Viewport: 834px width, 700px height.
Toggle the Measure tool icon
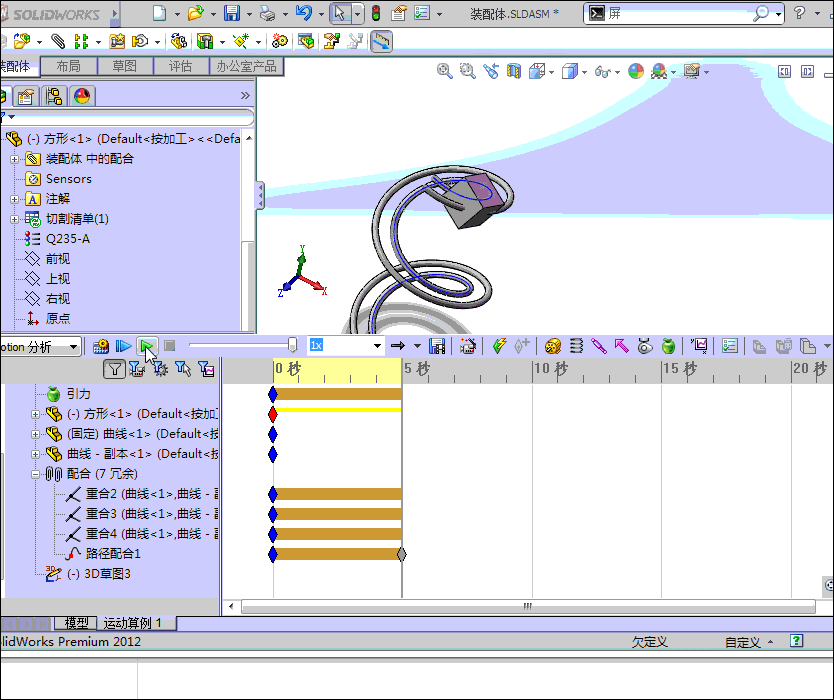coord(381,41)
